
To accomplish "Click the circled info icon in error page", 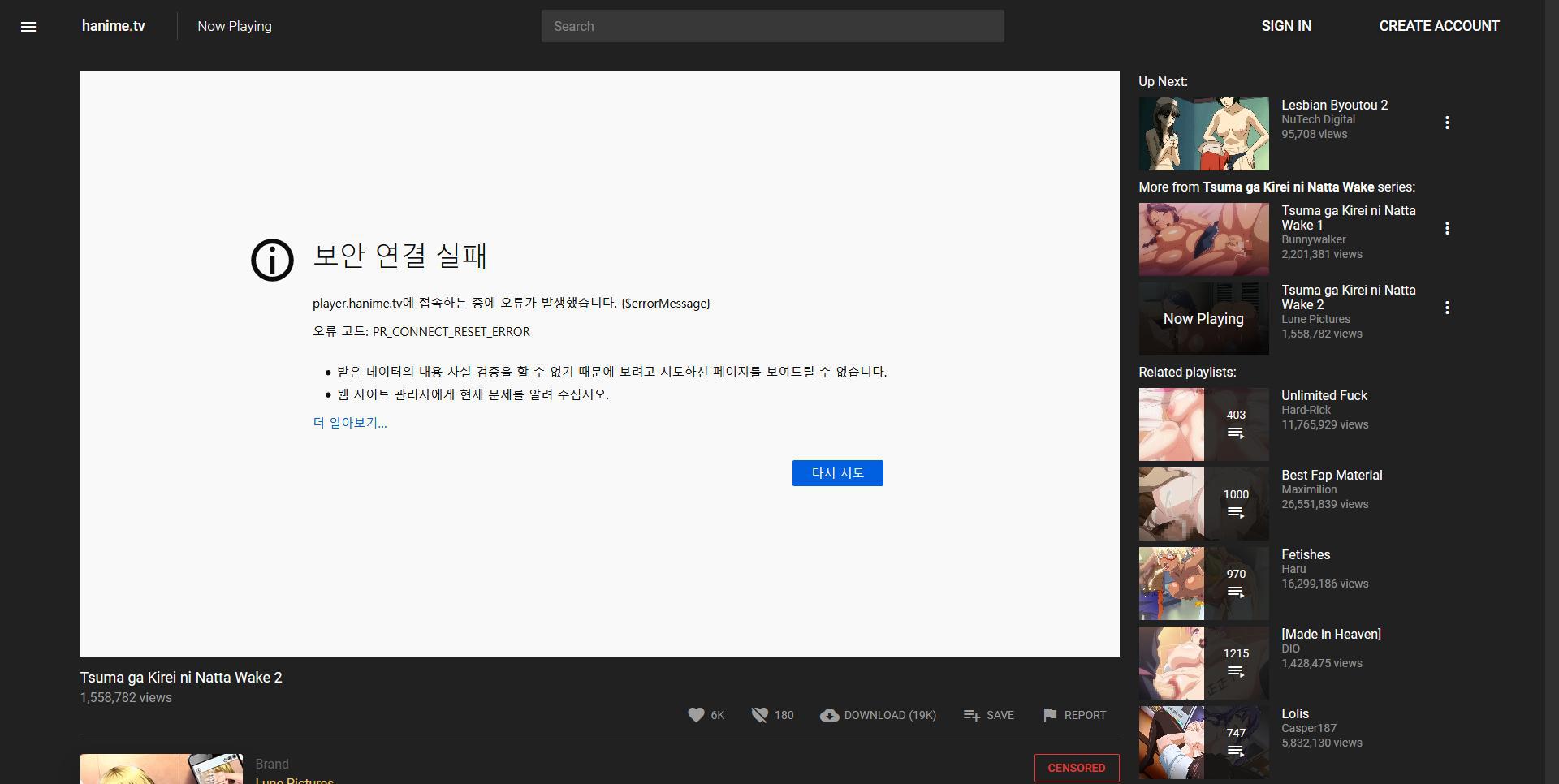I will pos(272,261).
